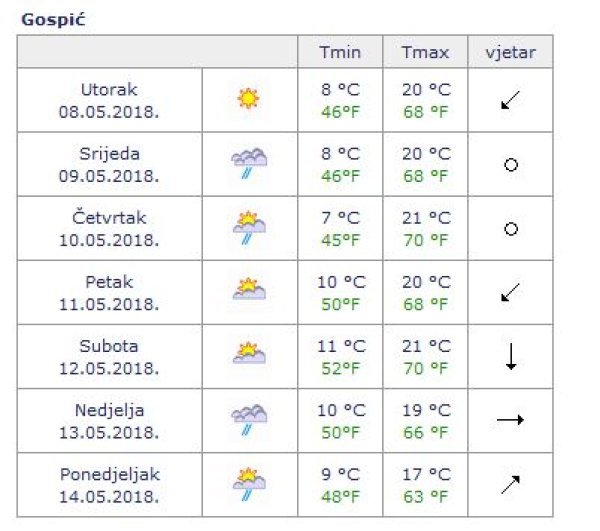600x531 pixels.
Task: Click the 21 °C maximum temperature for Četvrtak
Action: 426,218
